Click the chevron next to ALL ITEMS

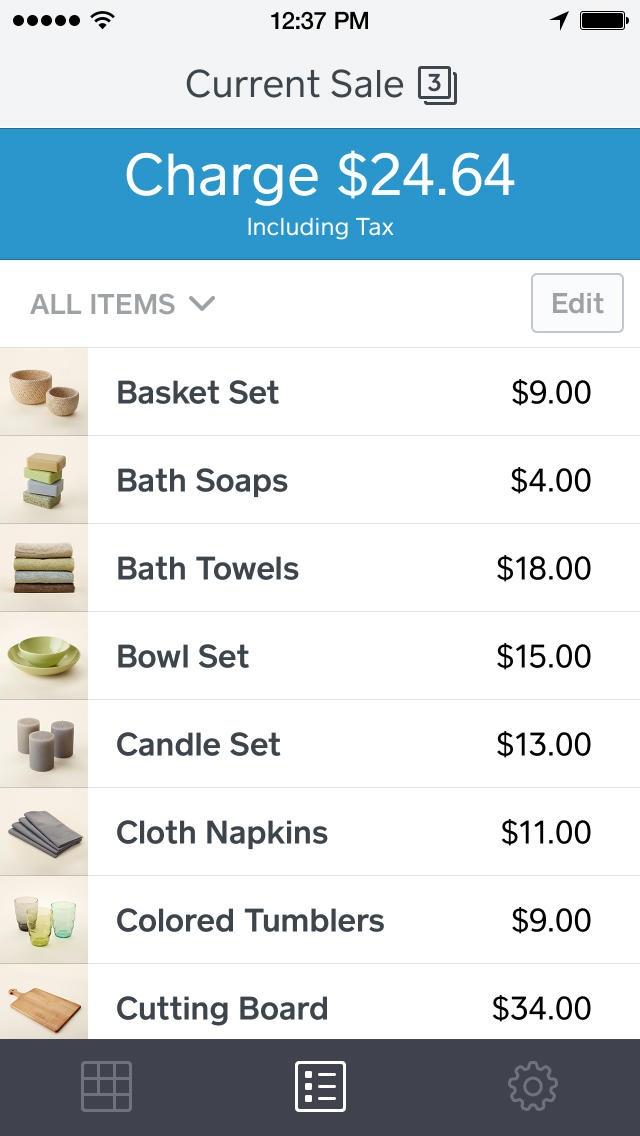pos(202,303)
